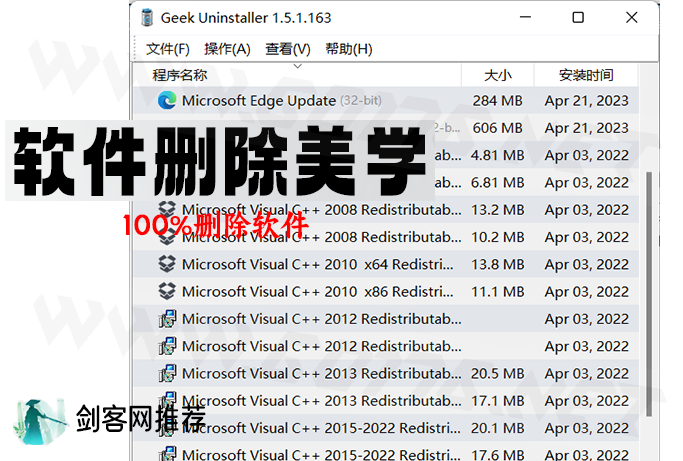Click the Apr 21, 2023 date in 606 MB row

(x=586, y=128)
